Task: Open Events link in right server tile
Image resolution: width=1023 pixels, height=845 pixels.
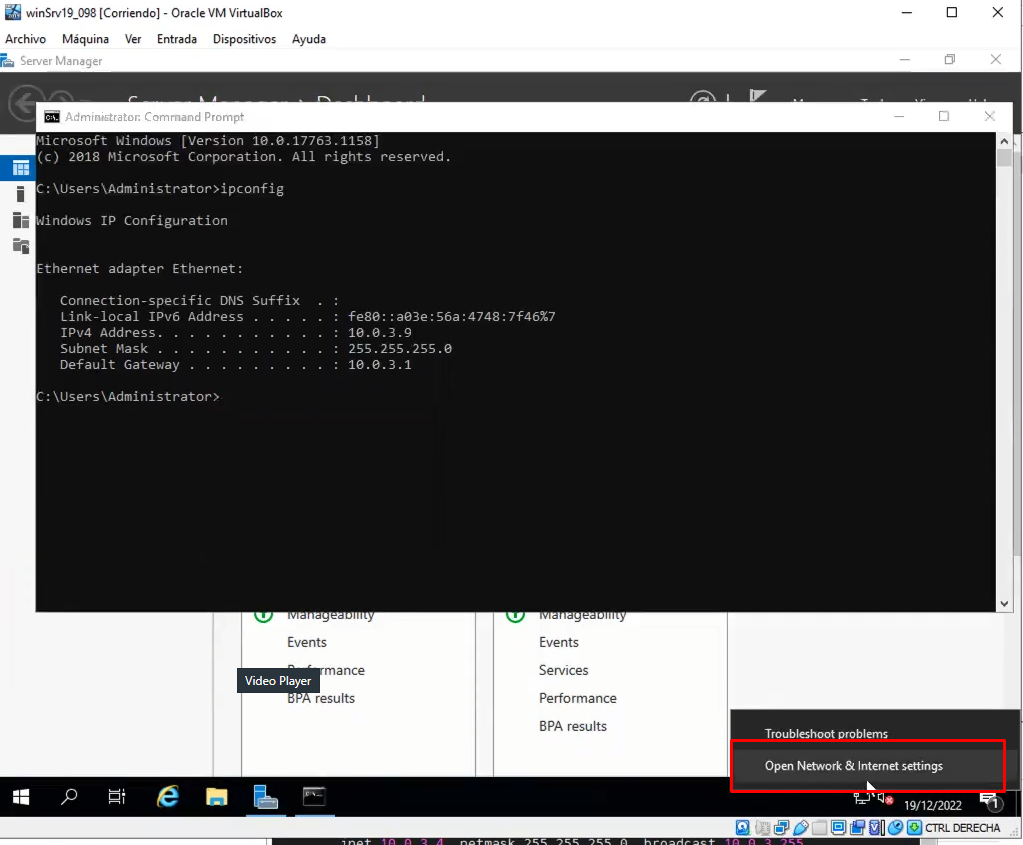Action: coord(558,642)
